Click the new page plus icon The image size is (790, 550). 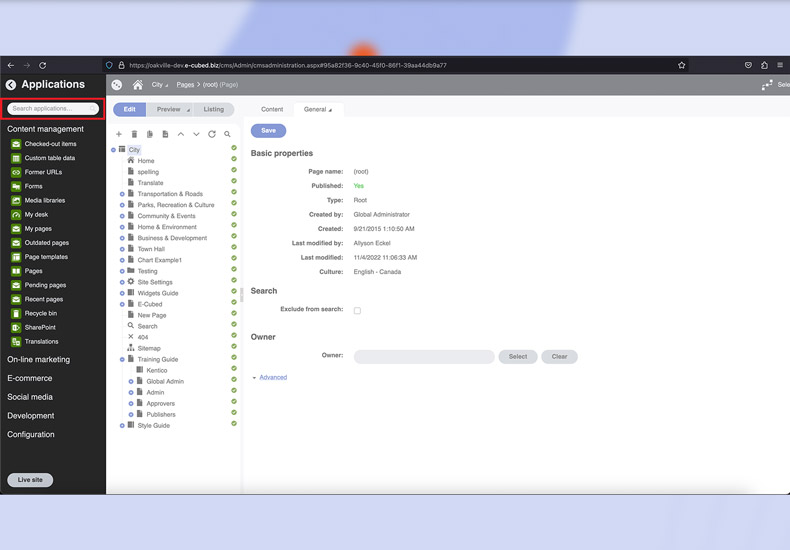coord(119,134)
